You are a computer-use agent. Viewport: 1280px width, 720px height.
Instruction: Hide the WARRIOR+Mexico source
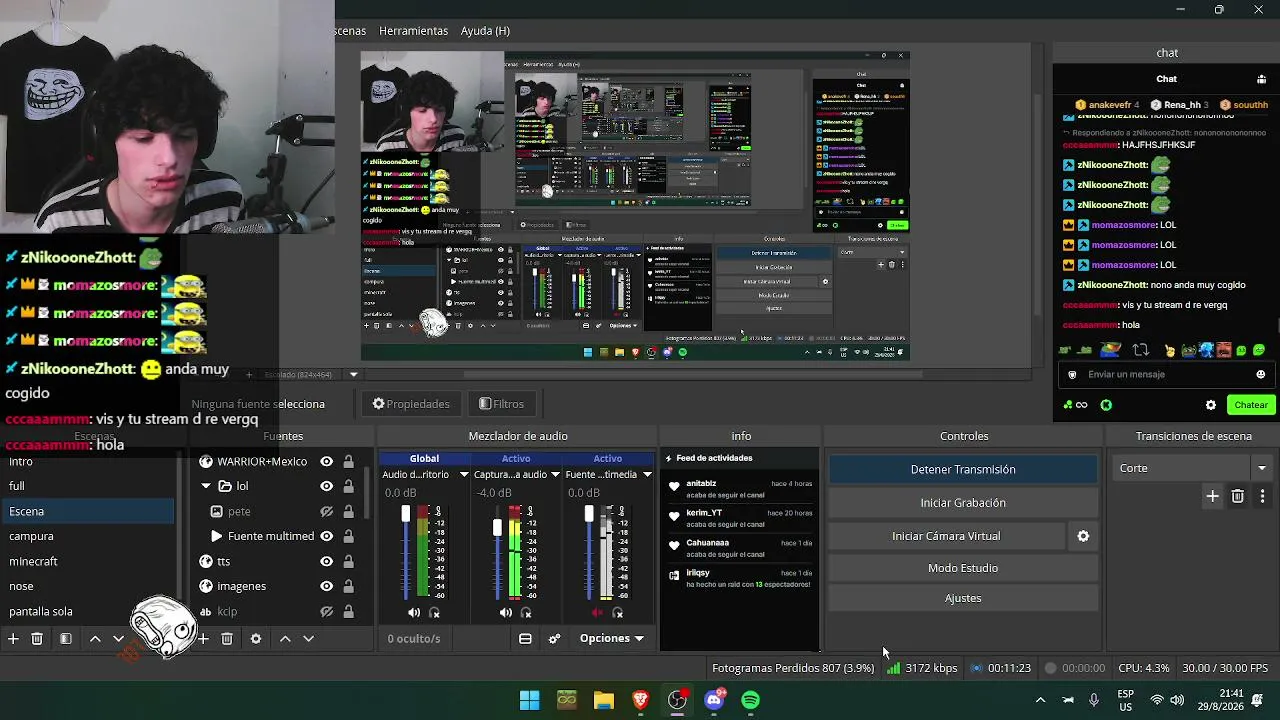326,461
